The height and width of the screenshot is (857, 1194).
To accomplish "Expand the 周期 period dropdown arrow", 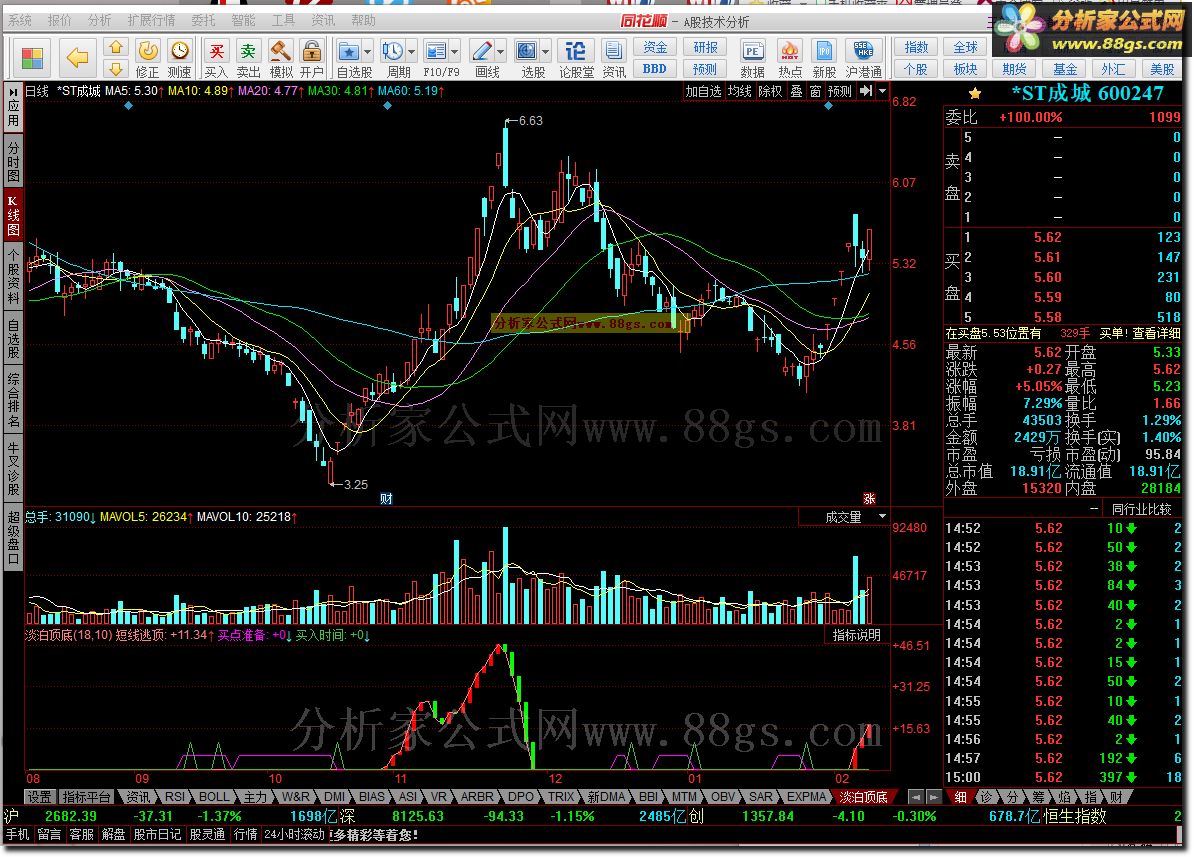I will coord(412,52).
